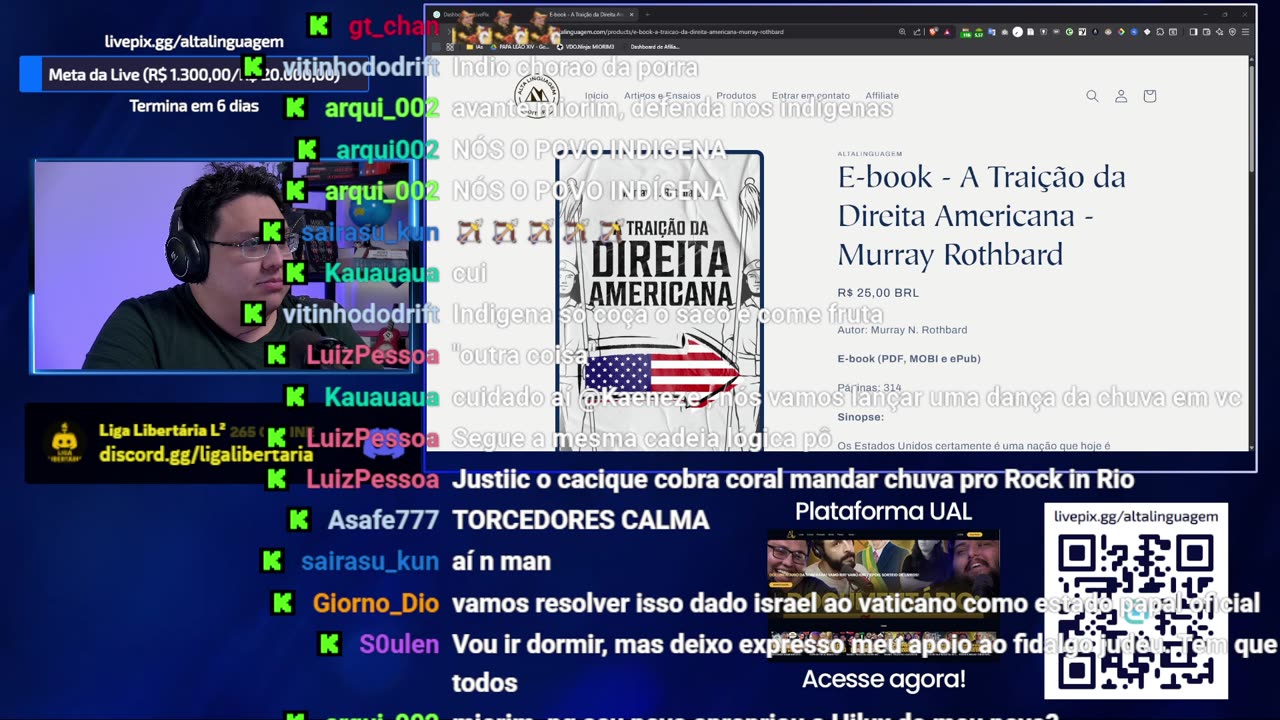1280x720 pixels.
Task: Click the username Giorno_Dio in chat
Action: coord(376,604)
